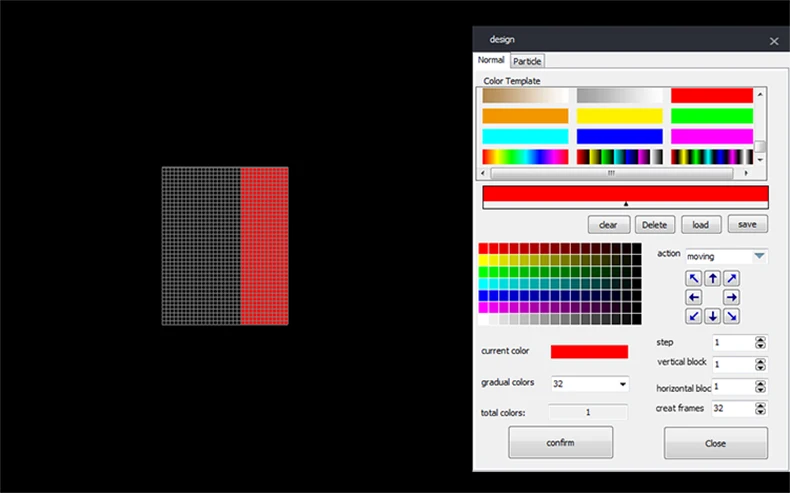Click the template list scroll down arrow
Screen dimensions: 790x493
760,160
